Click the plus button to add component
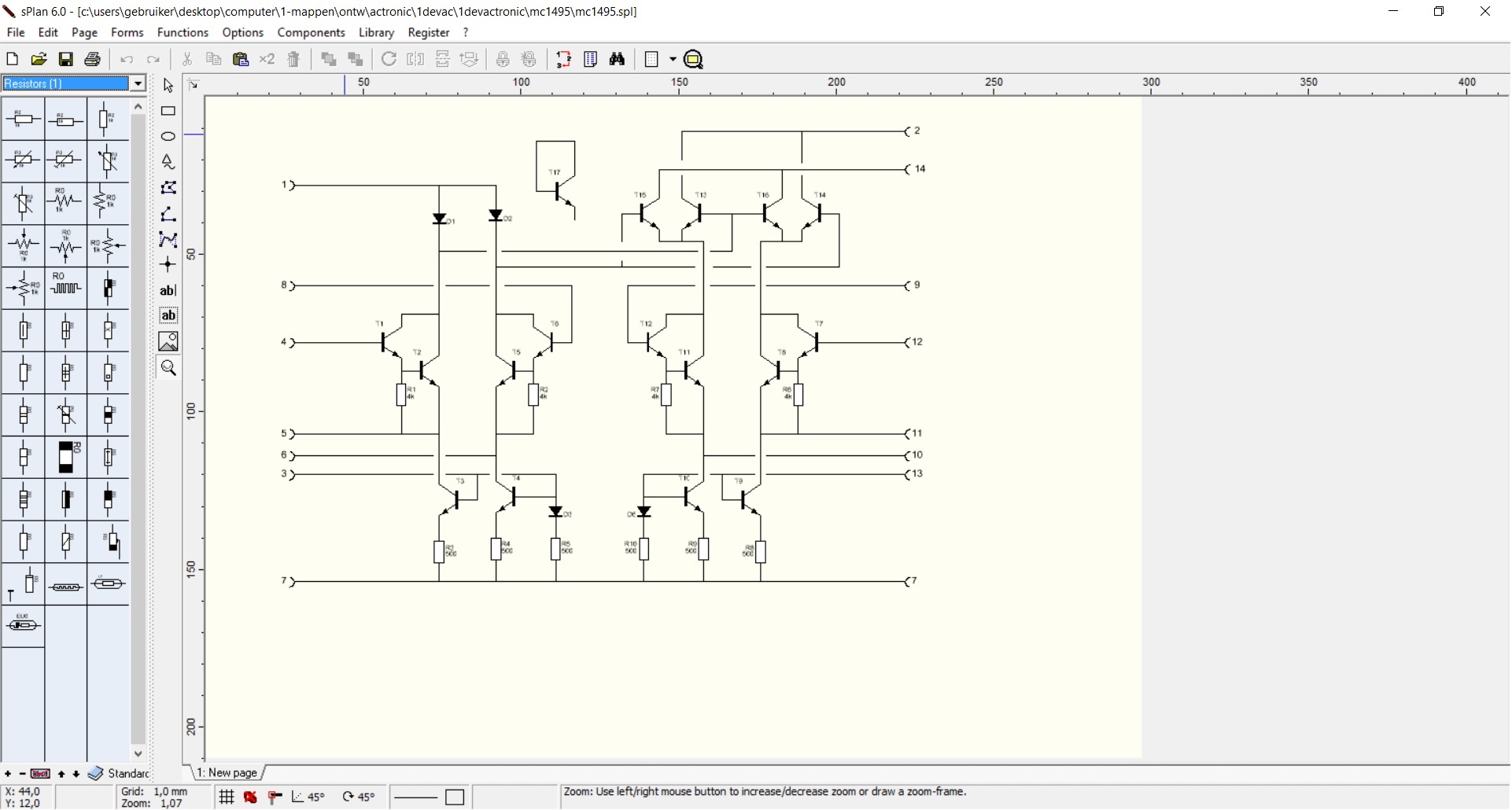 click(8, 775)
